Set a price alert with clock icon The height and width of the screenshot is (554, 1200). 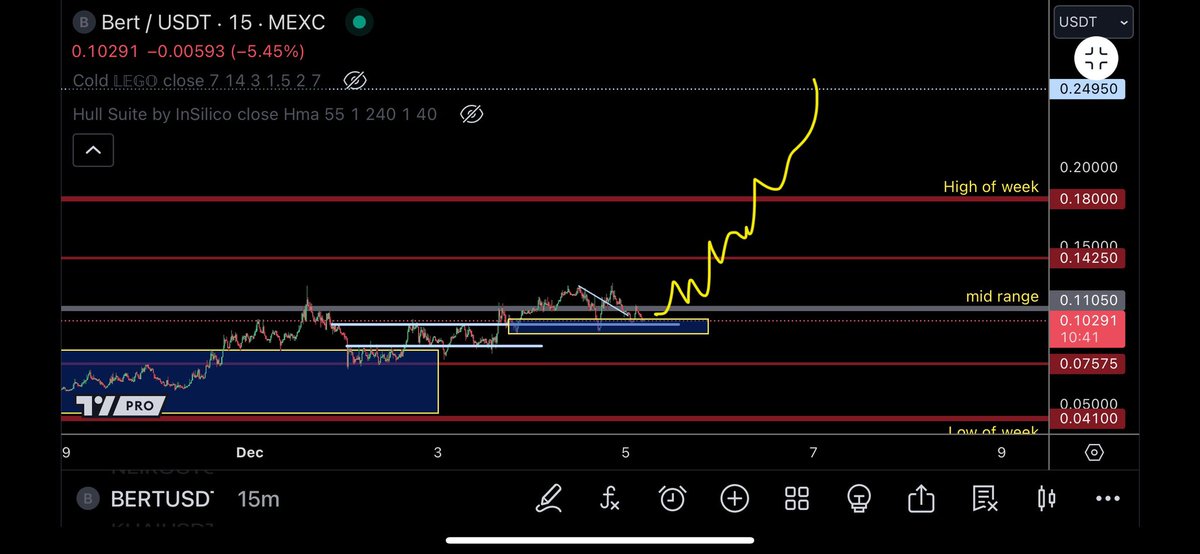pyautogui.click(x=672, y=497)
